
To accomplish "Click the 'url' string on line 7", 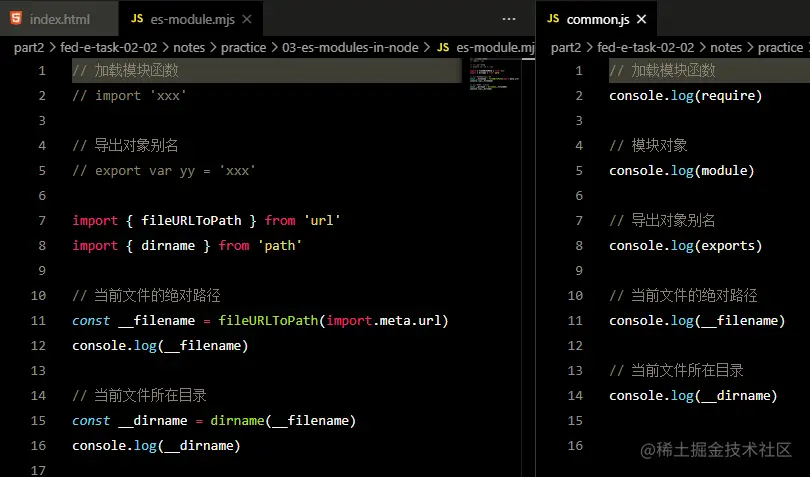I will click(322, 221).
